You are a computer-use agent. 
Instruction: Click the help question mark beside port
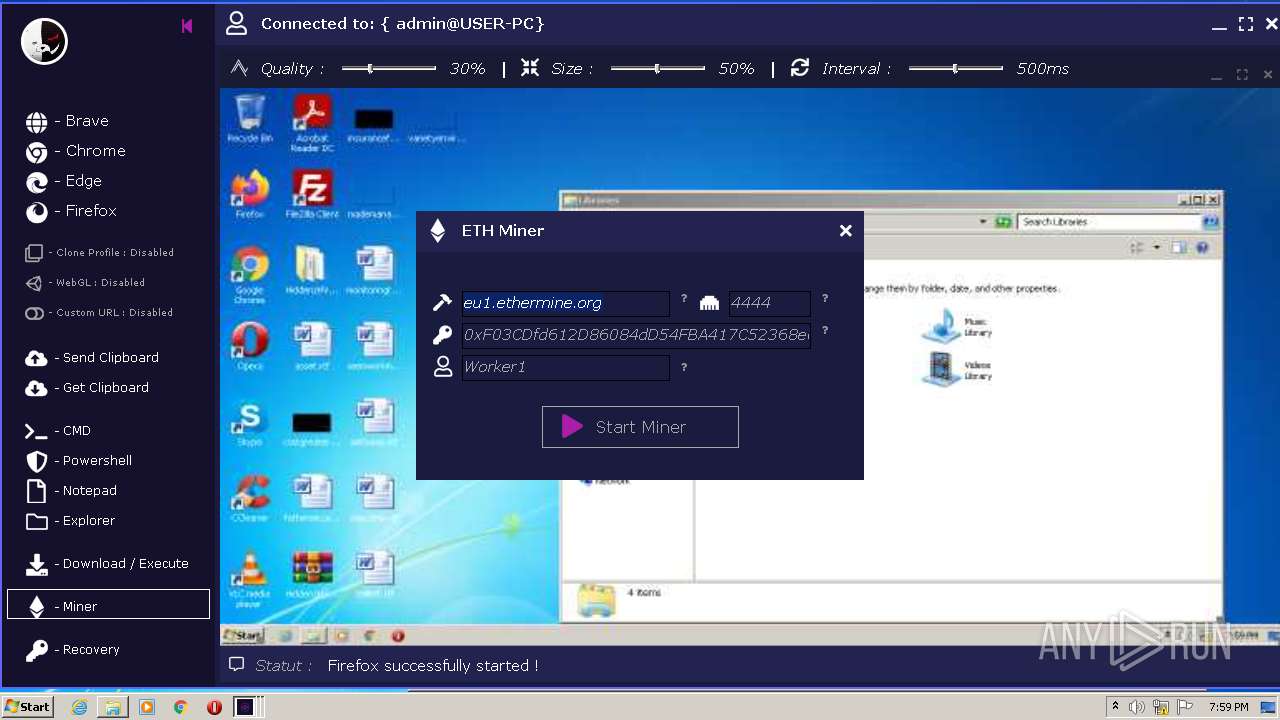pos(825,299)
